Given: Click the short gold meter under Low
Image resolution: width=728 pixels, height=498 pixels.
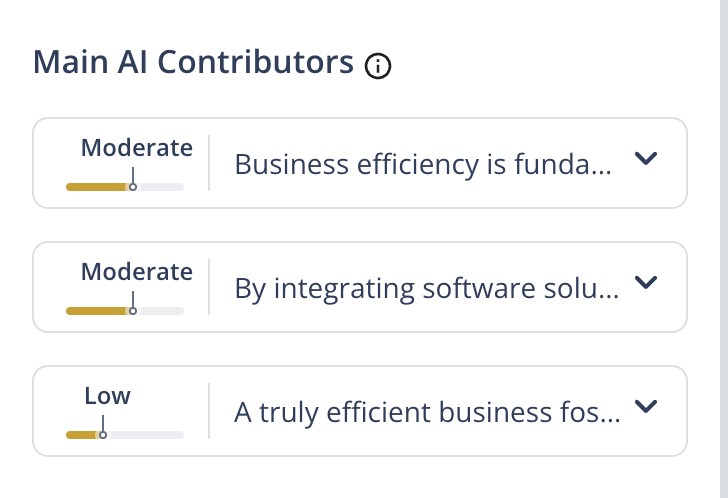Looking at the screenshot, I should coord(80,435).
